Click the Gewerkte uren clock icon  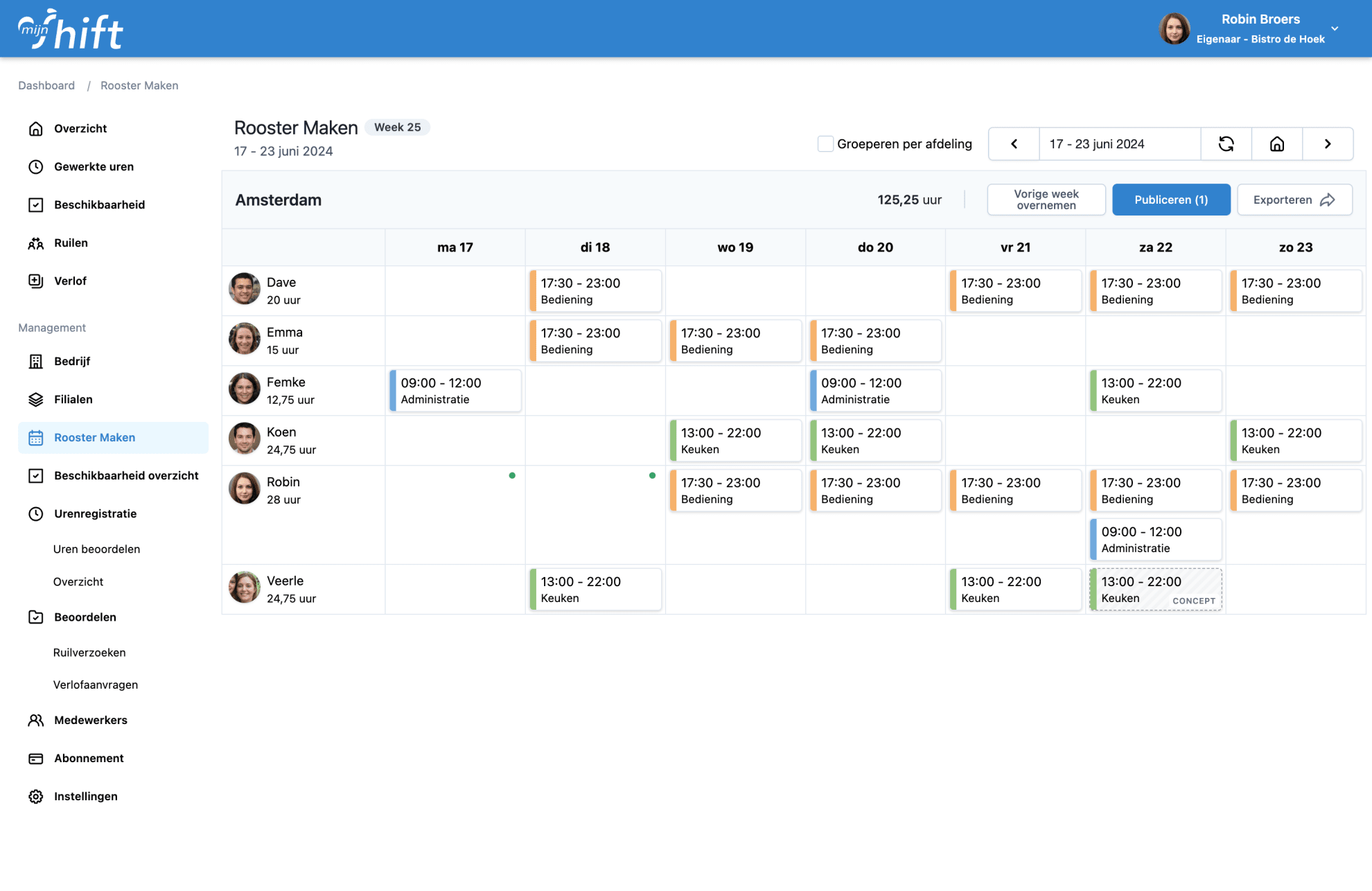[x=36, y=167]
